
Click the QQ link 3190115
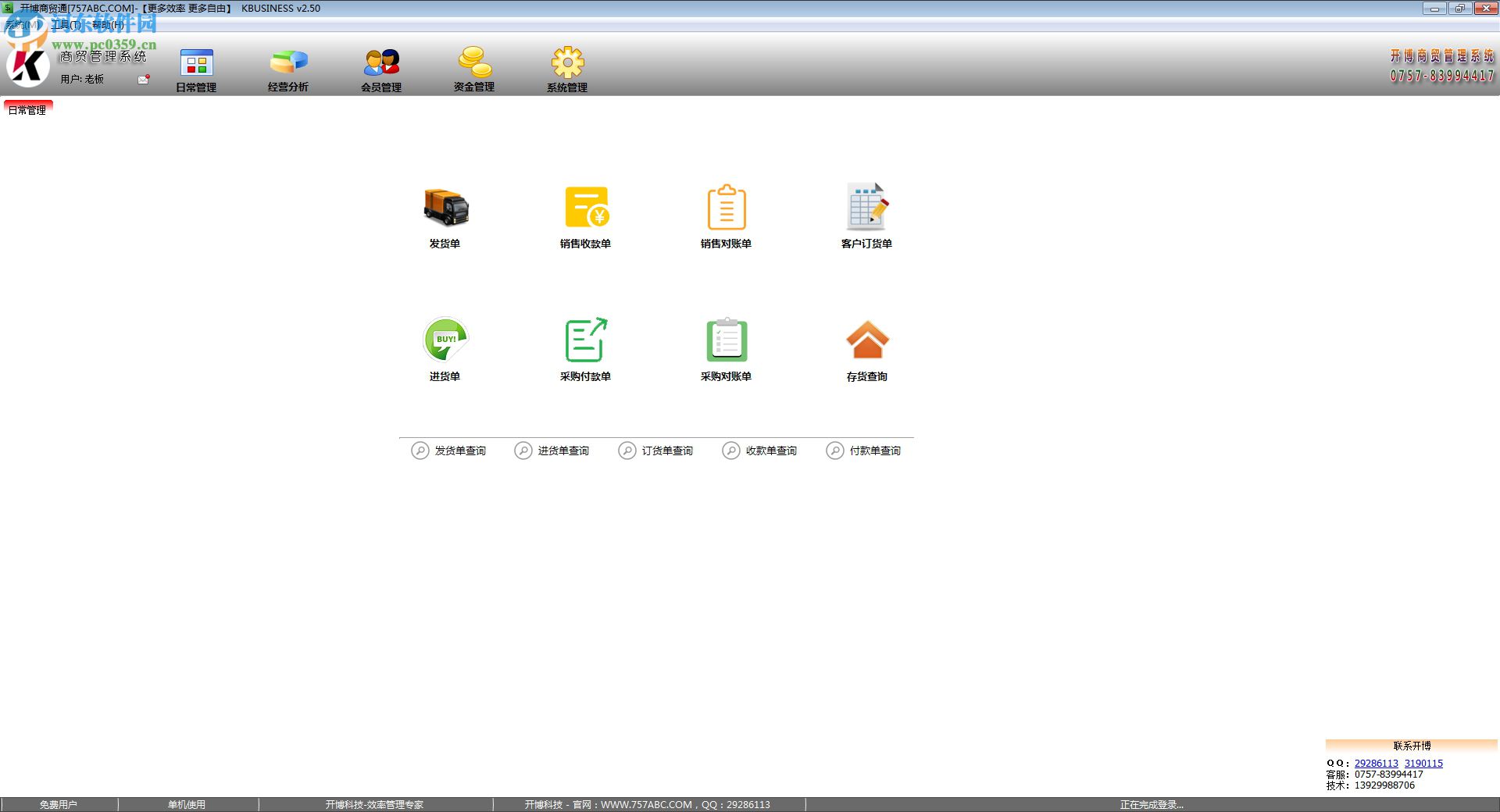pos(1423,764)
